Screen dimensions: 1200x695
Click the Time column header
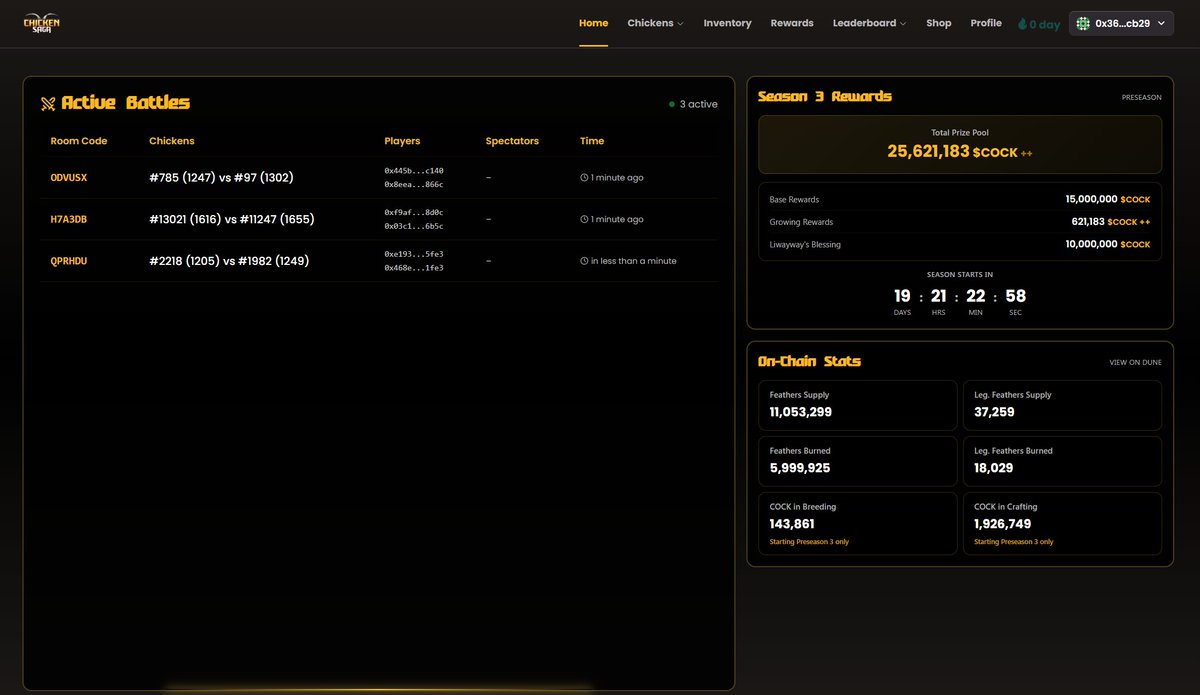[x=592, y=141]
